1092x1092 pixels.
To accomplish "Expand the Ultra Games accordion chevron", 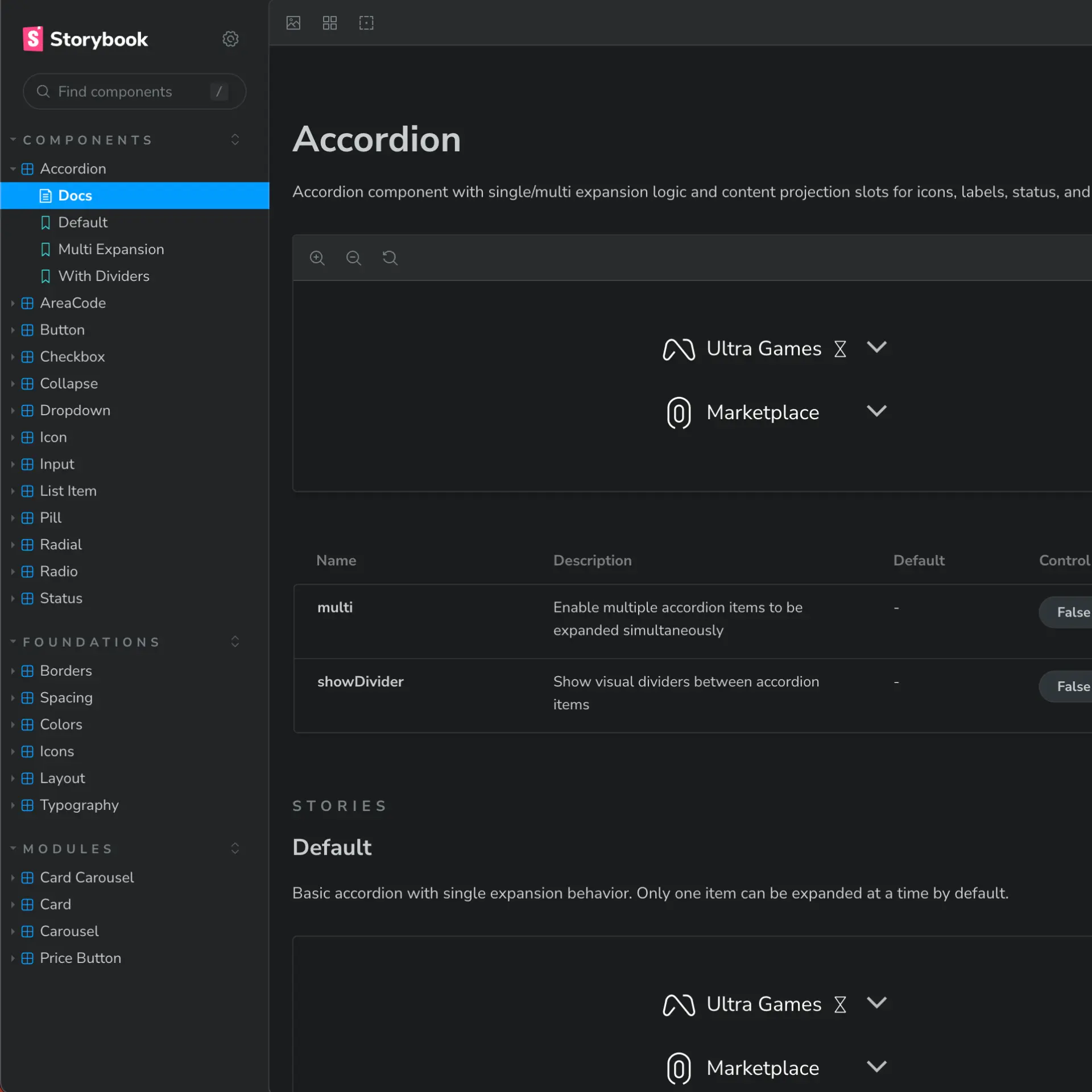I will point(876,348).
